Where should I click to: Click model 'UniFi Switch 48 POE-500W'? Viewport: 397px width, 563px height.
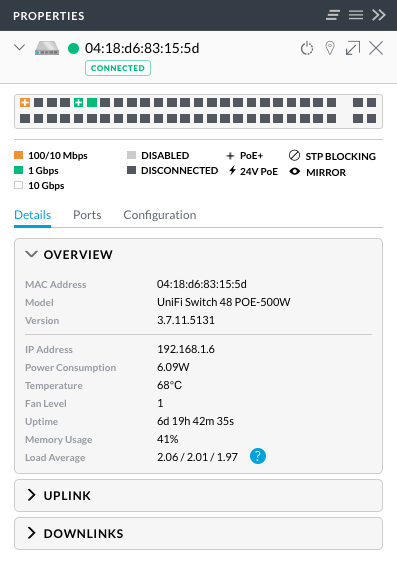pyautogui.click(x=224, y=302)
